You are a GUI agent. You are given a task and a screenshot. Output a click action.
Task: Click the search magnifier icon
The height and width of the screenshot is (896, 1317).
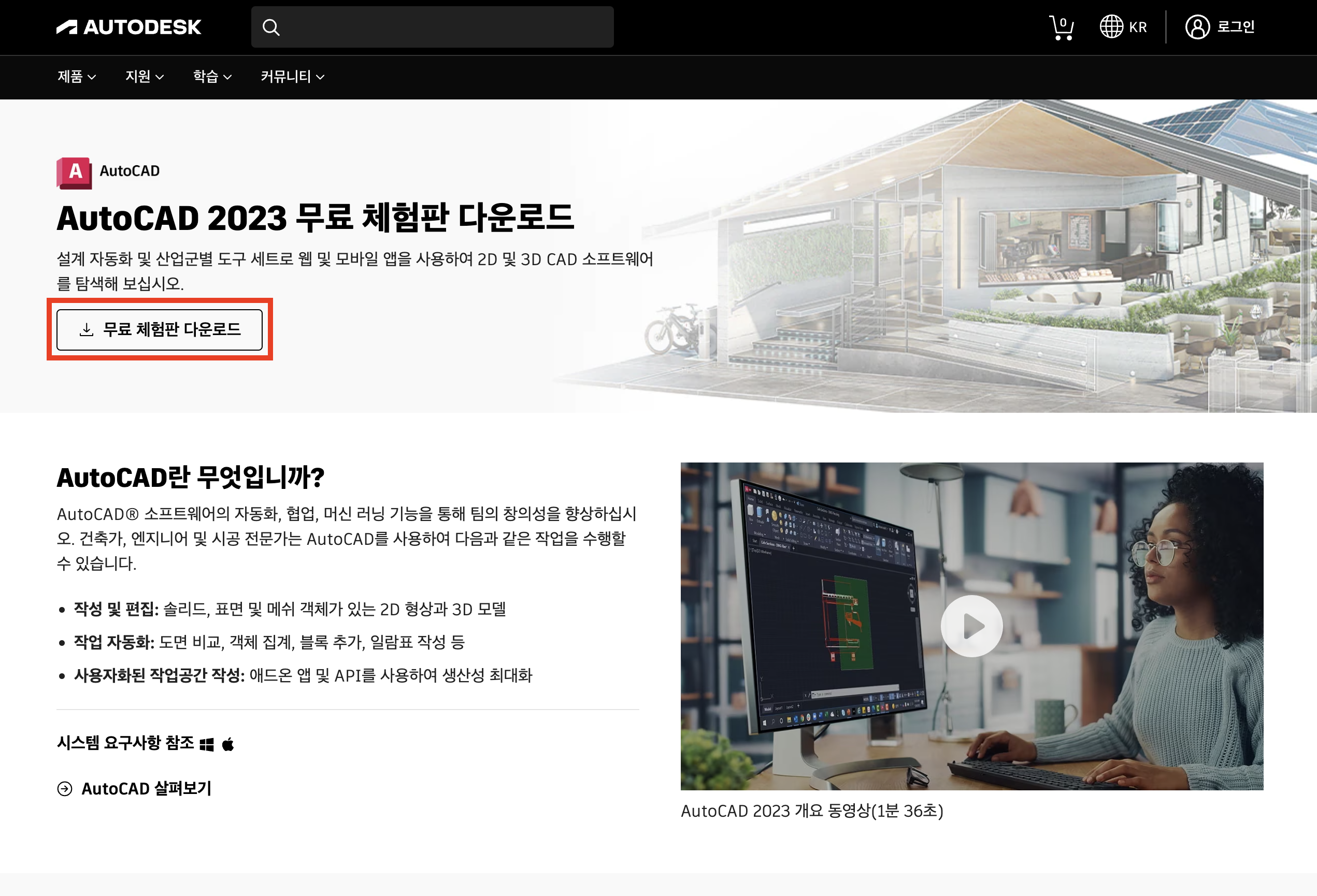271,27
